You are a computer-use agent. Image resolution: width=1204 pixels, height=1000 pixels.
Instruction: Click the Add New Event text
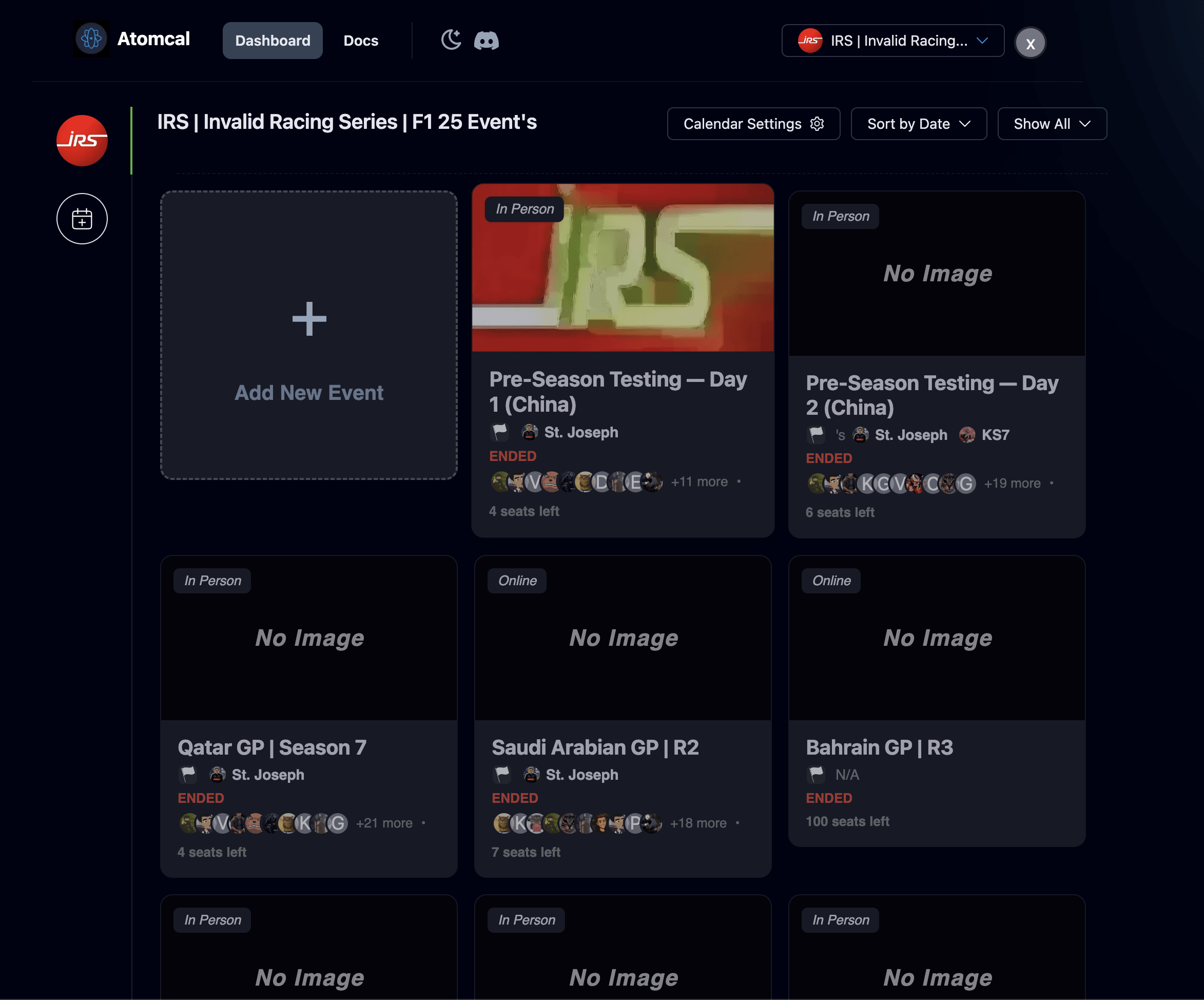tap(309, 393)
